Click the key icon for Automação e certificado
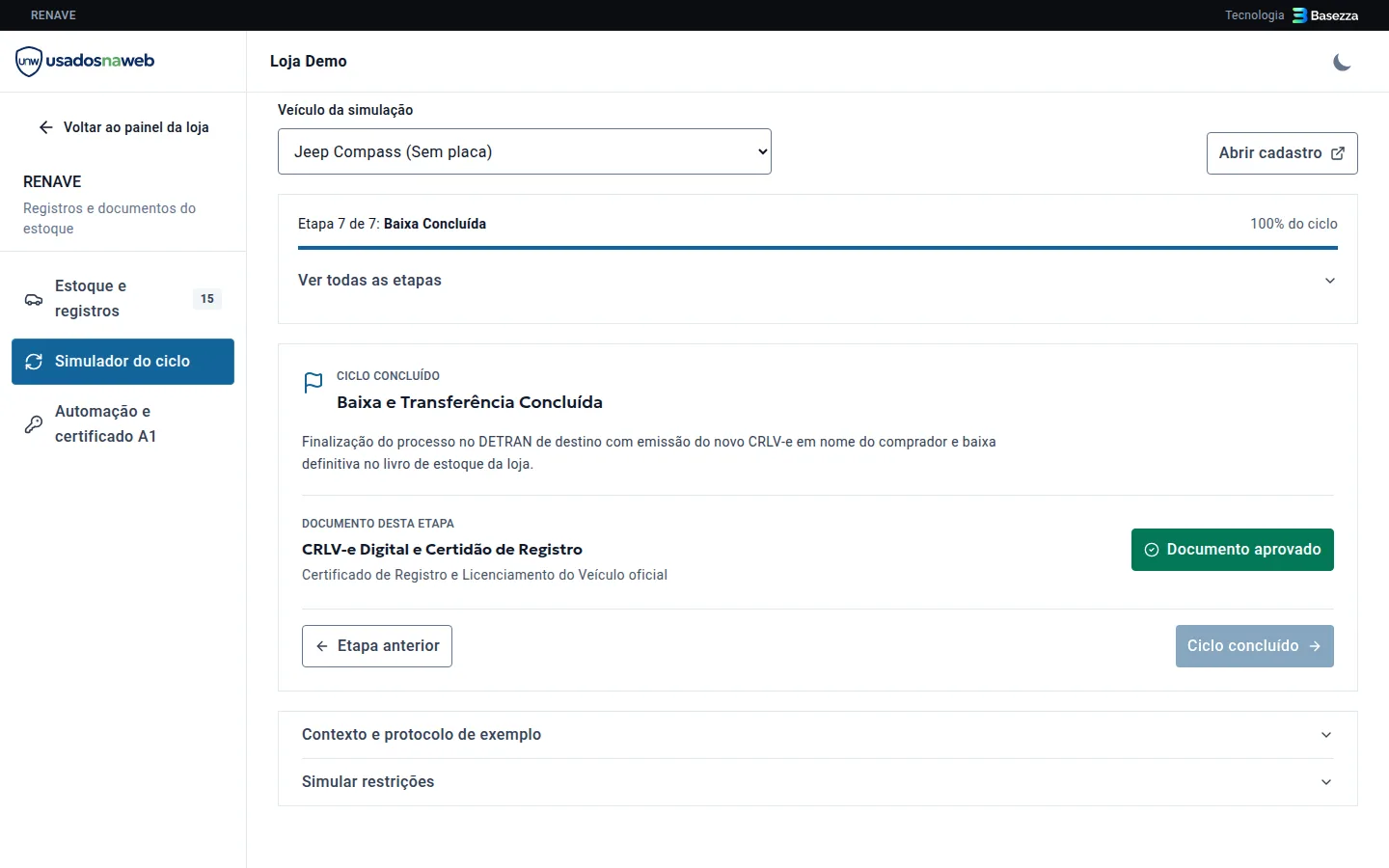Image resolution: width=1389 pixels, height=868 pixels. pyautogui.click(x=34, y=424)
